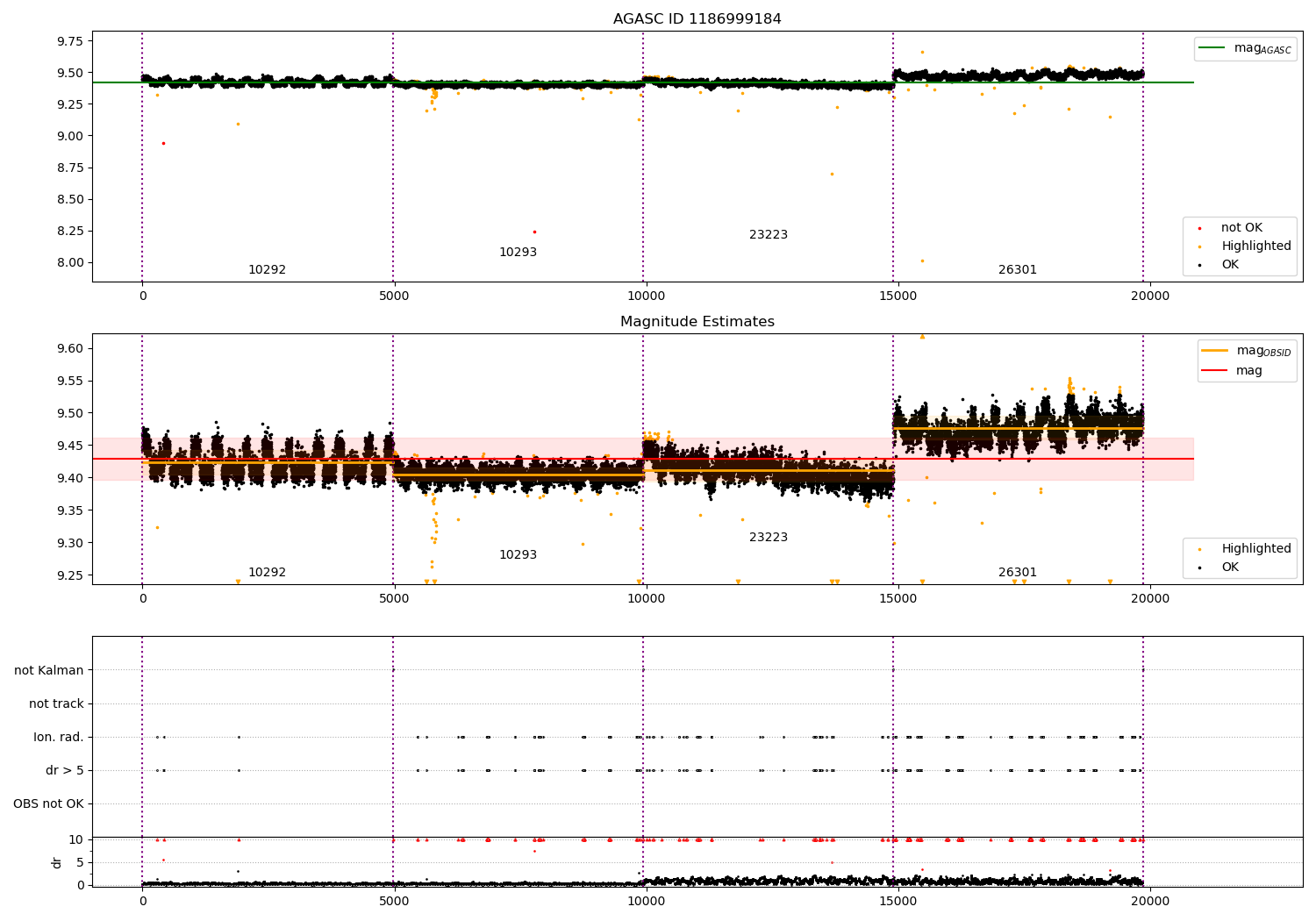1316x921 pixels.
Task: Click obsid label 10293 in AGASC ID plot
Action: pyautogui.click(x=518, y=253)
